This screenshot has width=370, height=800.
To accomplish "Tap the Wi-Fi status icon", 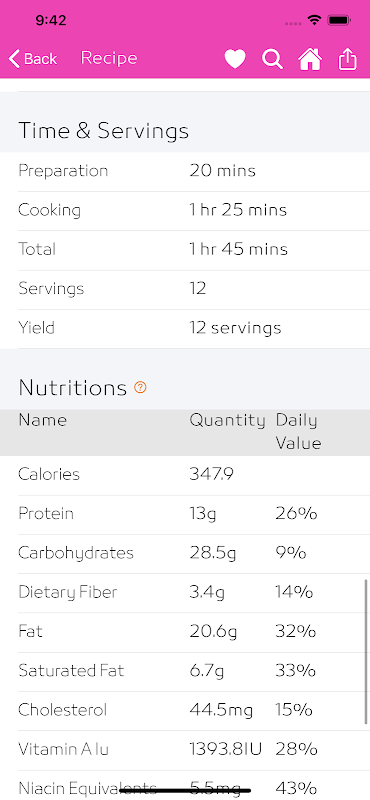I will [314, 20].
